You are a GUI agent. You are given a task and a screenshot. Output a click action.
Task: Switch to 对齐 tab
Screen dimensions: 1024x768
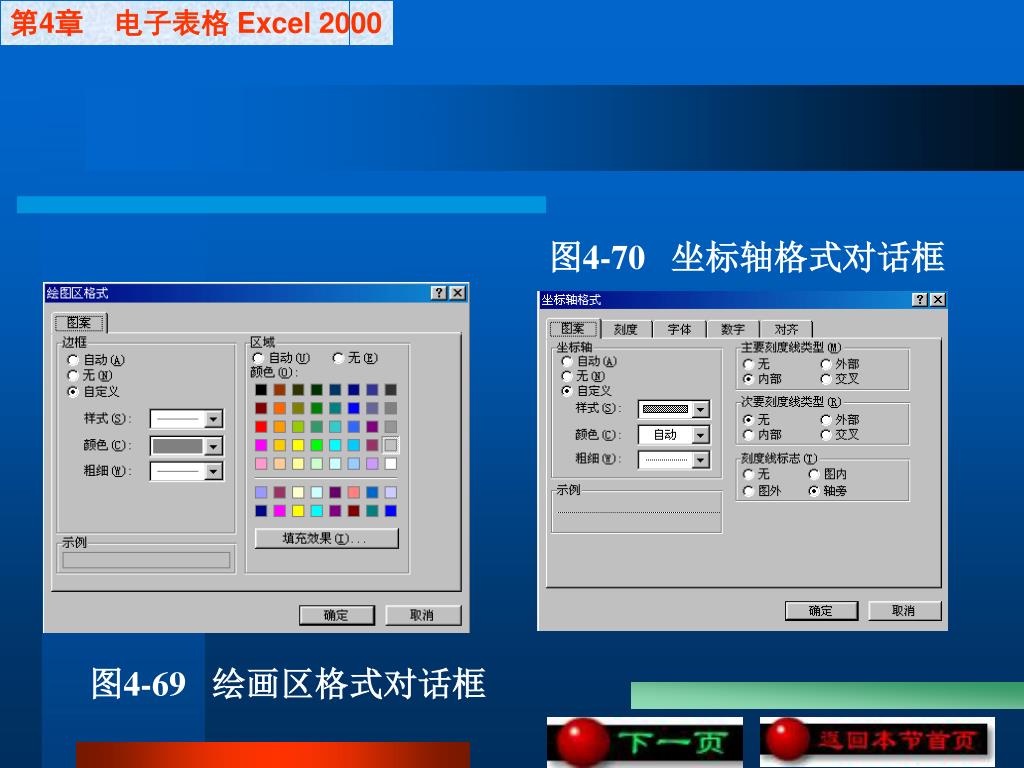[786, 329]
